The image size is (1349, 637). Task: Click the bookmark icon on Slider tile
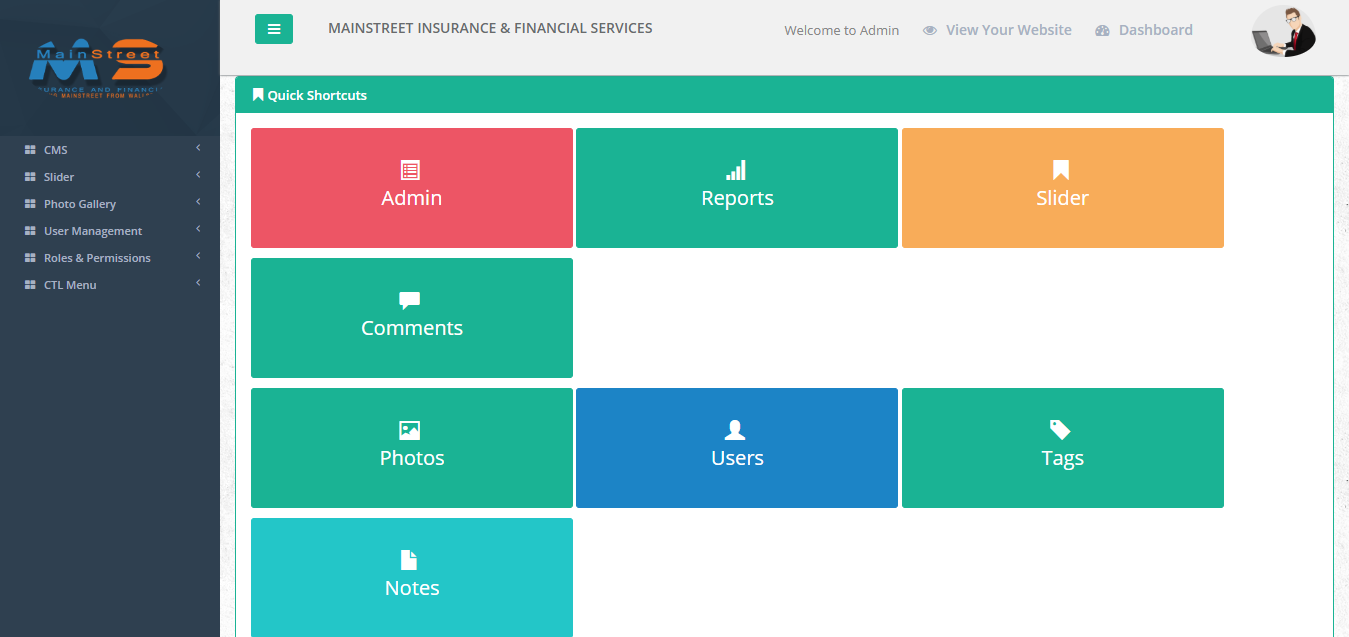1061,170
